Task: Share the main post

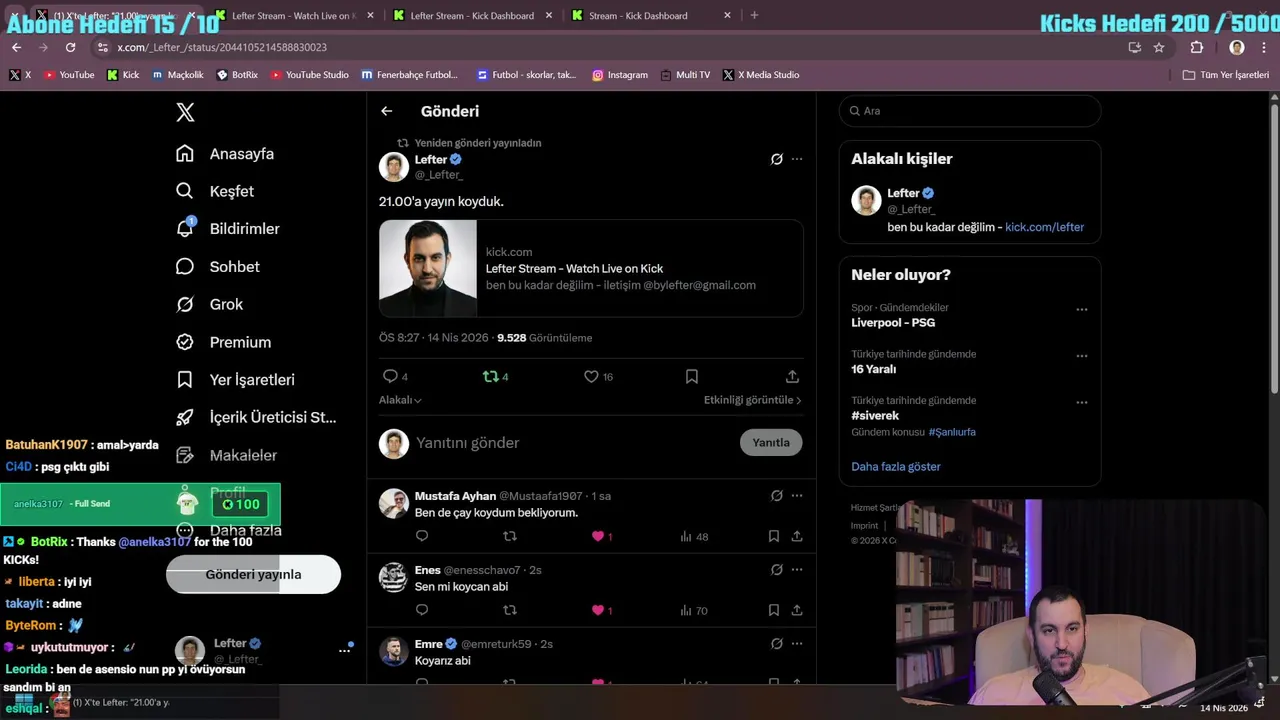Action: point(792,377)
